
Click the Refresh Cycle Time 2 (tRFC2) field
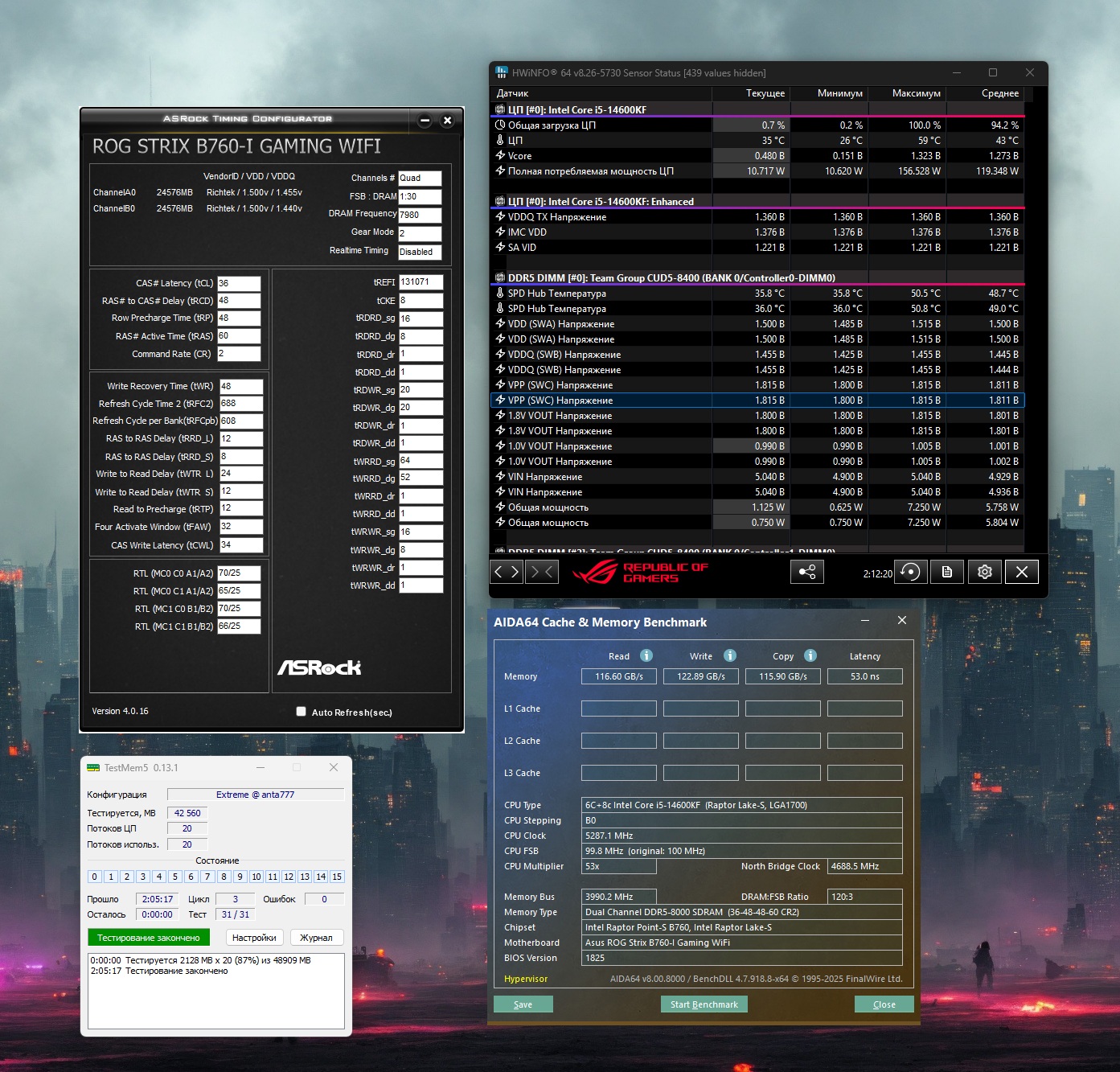coord(241,404)
